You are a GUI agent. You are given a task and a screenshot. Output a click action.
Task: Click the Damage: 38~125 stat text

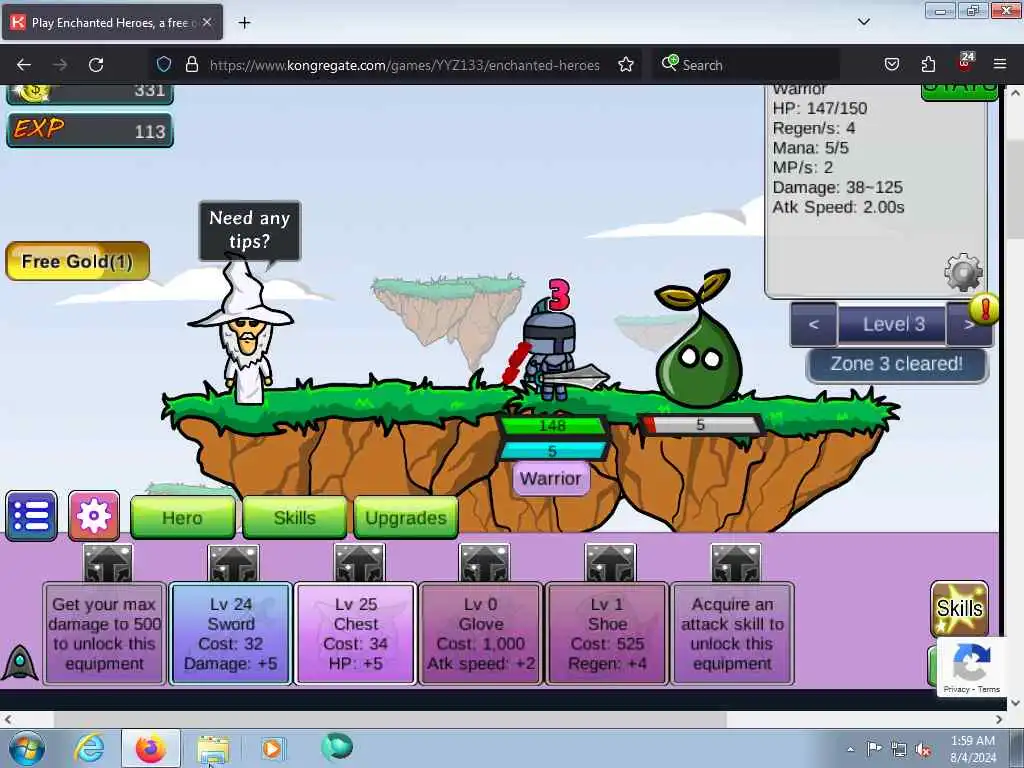point(837,187)
